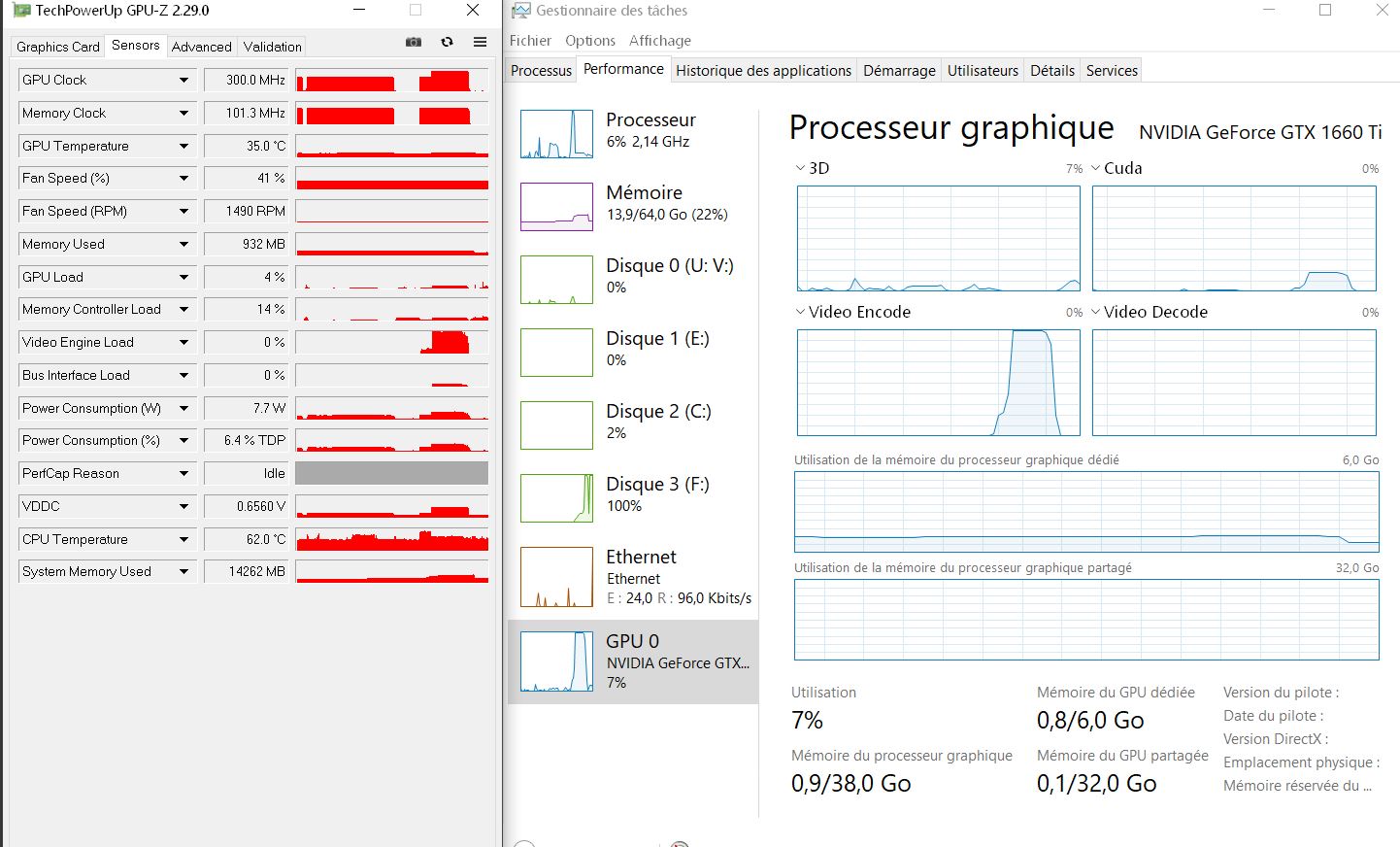
Task: Open the Services tab
Action: point(1112,71)
